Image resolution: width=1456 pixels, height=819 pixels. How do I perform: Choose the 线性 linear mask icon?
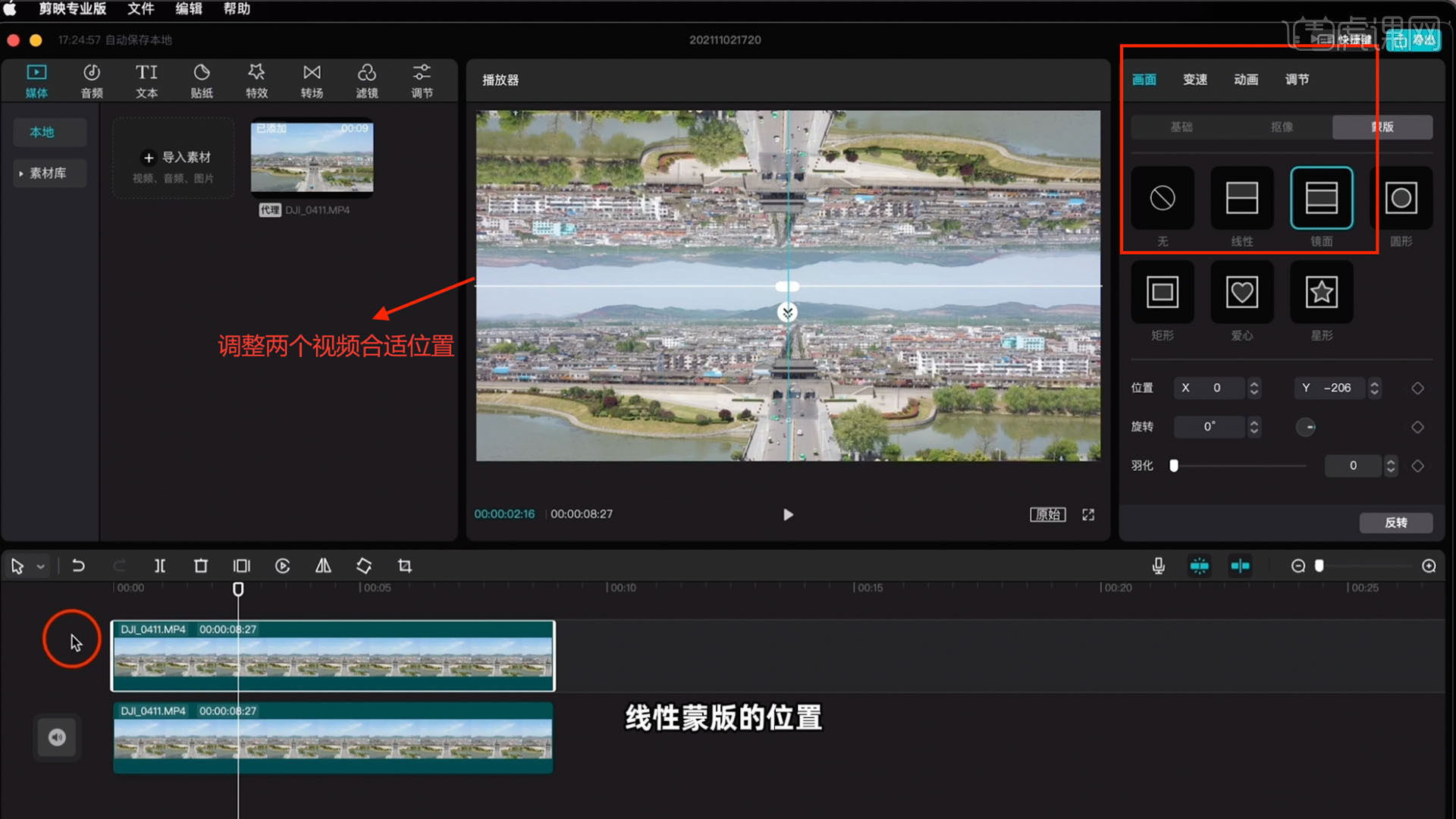[x=1241, y=199]
